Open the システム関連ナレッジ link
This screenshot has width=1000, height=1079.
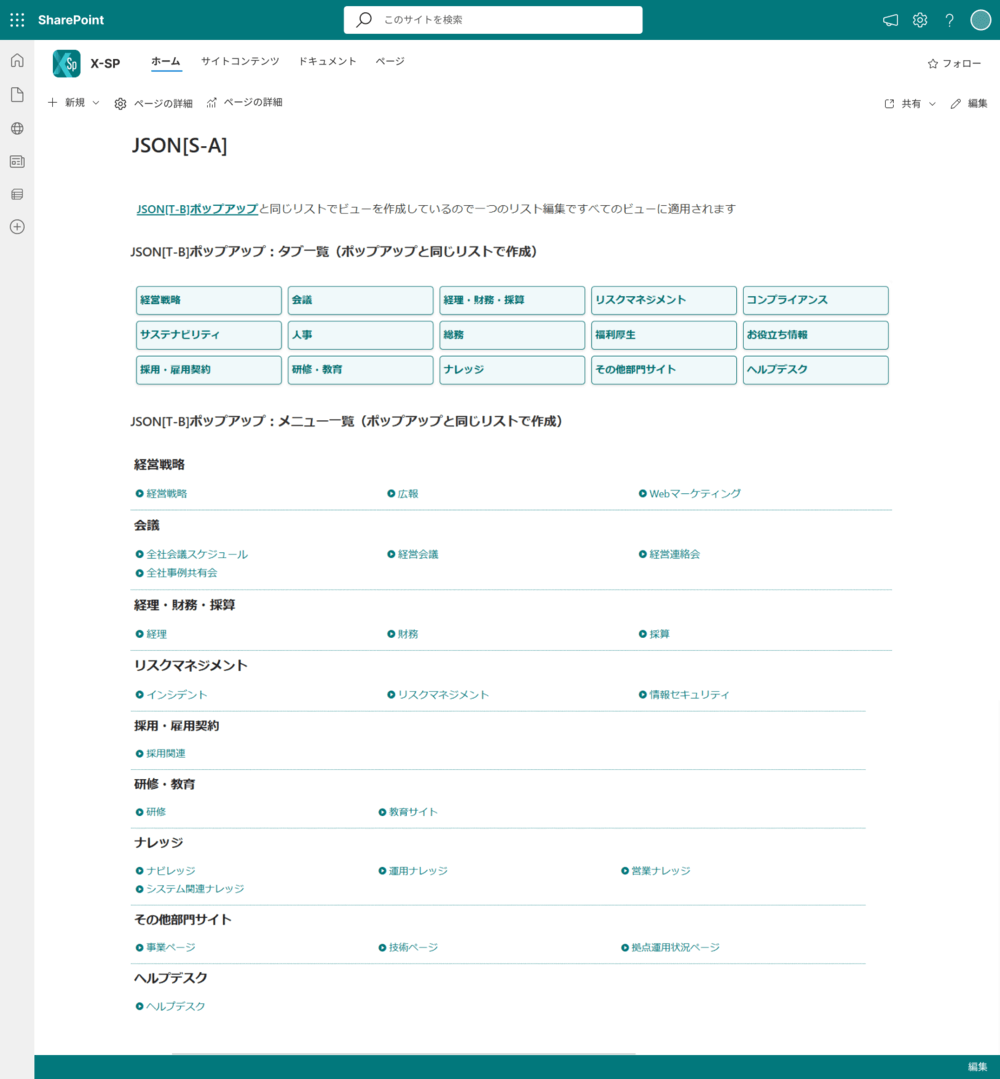[x=195, y=889]
